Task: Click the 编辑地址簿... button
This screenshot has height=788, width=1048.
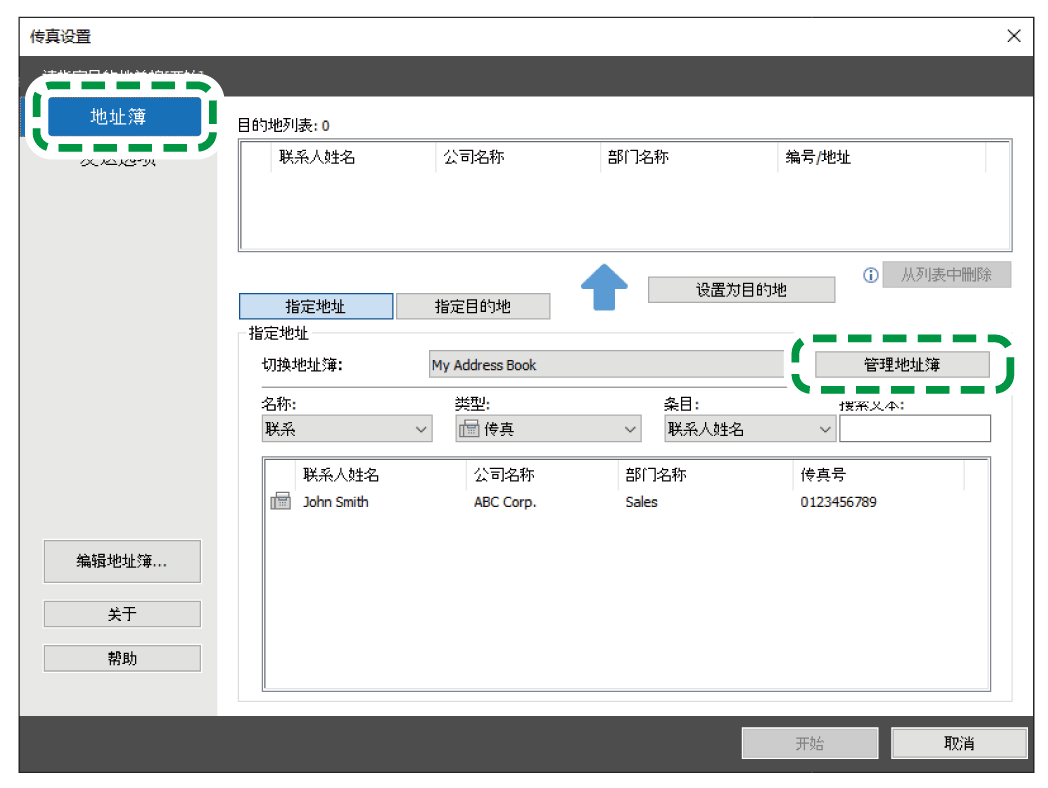Action: click(122, 562)
